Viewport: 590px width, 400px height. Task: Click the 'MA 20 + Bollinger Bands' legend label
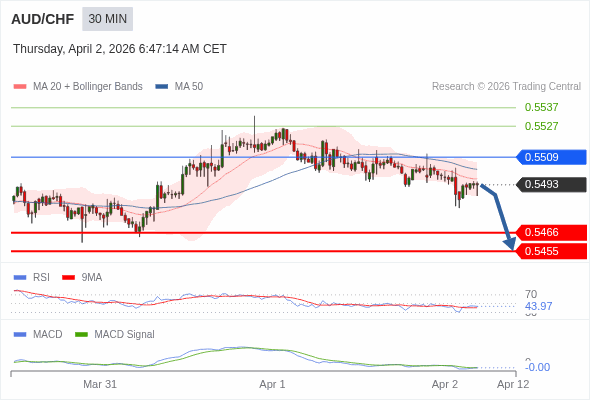(88, 87)
